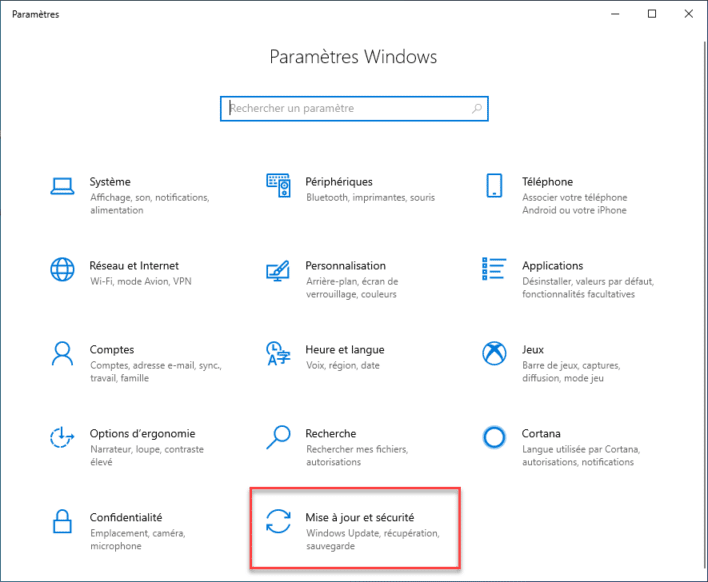This screenshot has height=582, width=708.
Task: Open the Téléphone settings heading
Action: coord(547,182)
